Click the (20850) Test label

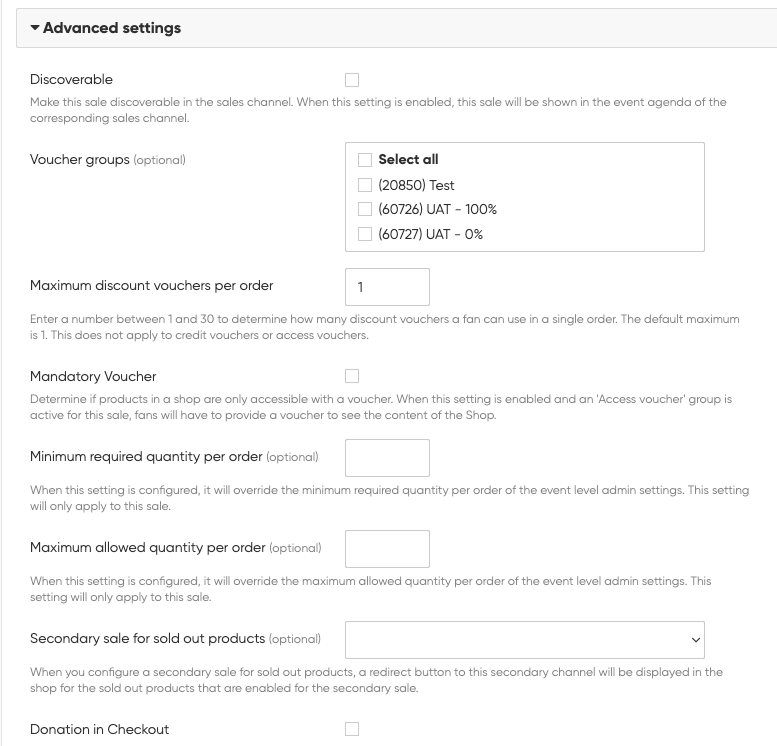click(416, 185)
